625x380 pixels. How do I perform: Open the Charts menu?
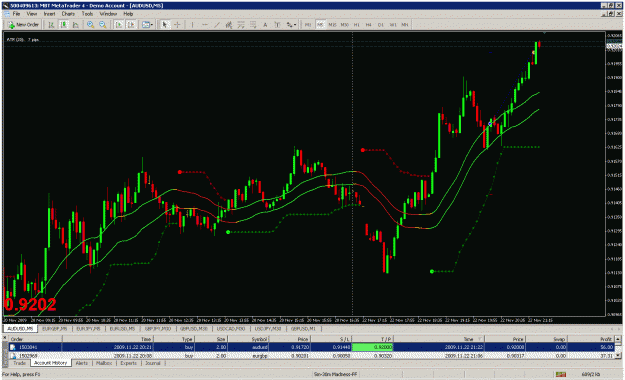point(68,14)
